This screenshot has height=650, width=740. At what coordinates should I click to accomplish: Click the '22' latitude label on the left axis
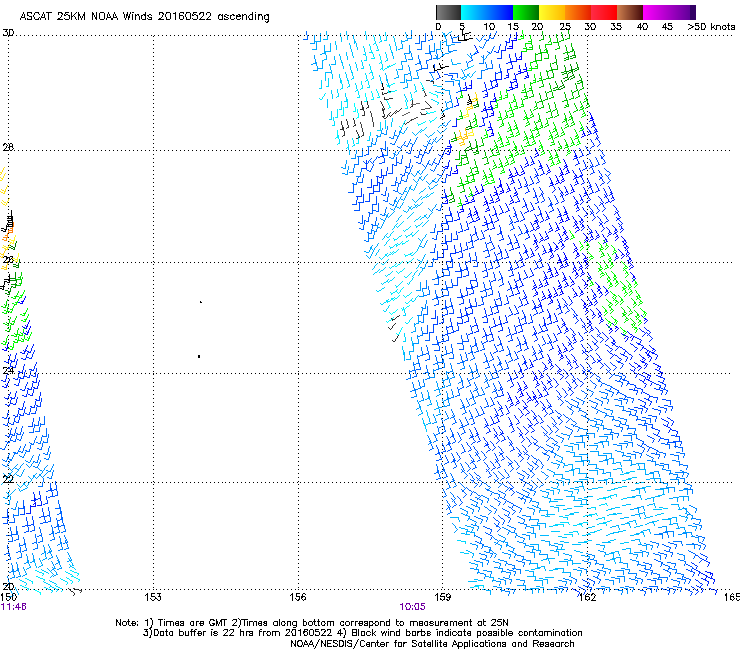coord(8,479)
